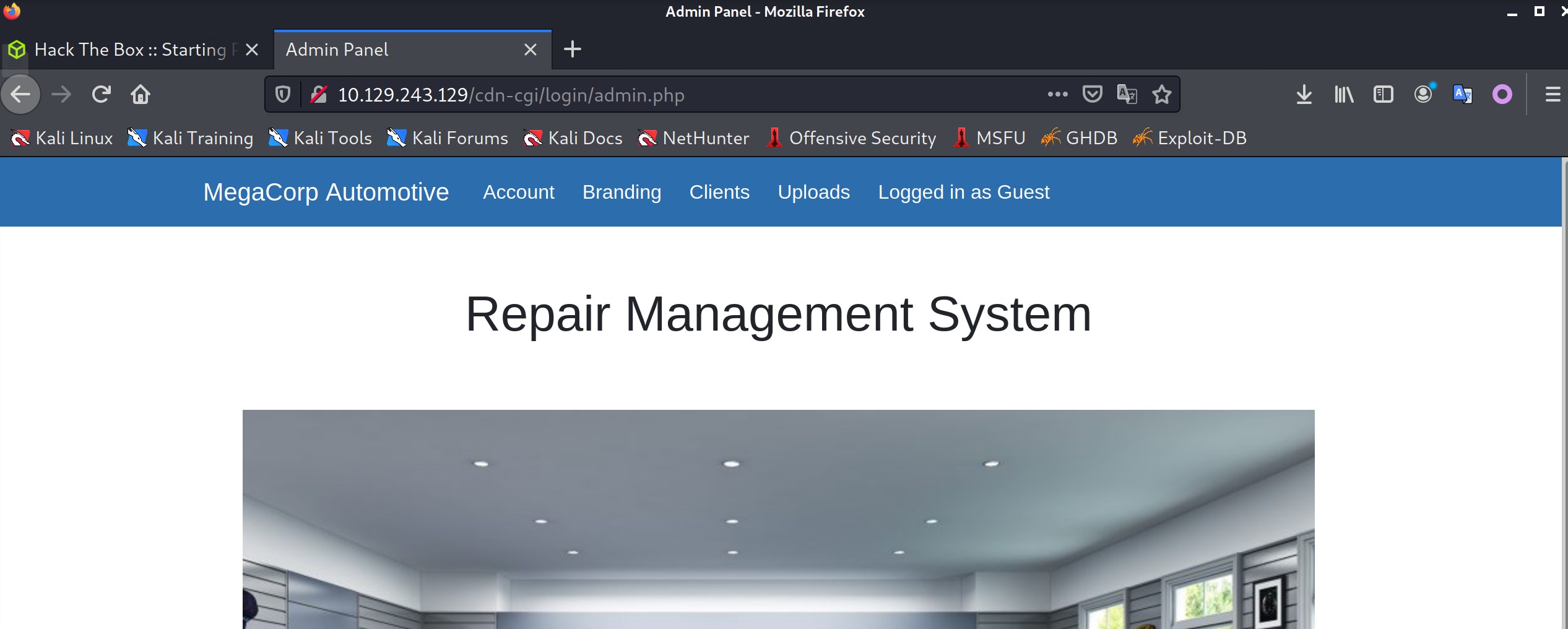Open Kali Training bookmark

coord(191,138)
